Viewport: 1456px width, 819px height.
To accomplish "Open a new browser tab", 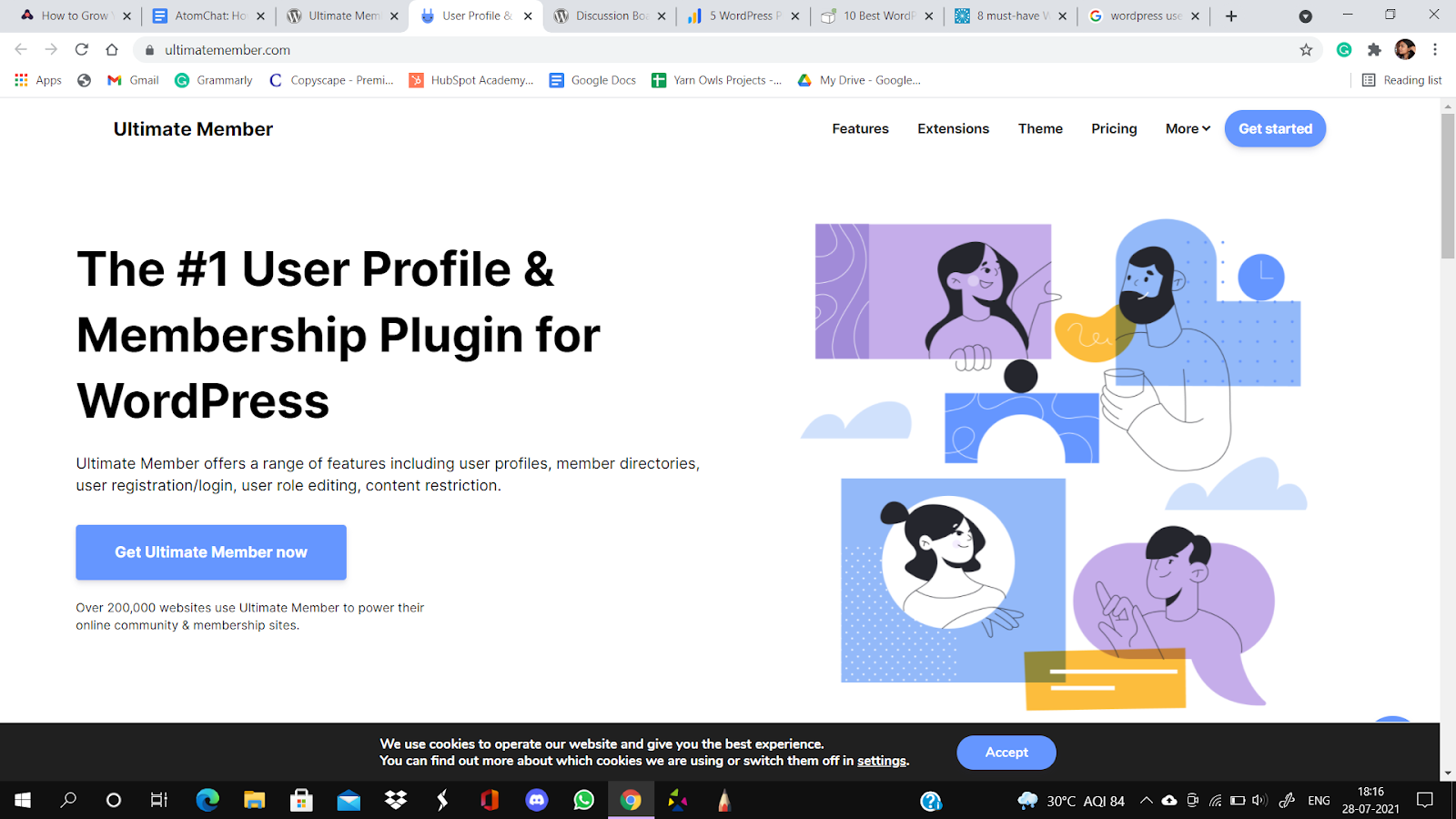I will [x=1231, y=15].
